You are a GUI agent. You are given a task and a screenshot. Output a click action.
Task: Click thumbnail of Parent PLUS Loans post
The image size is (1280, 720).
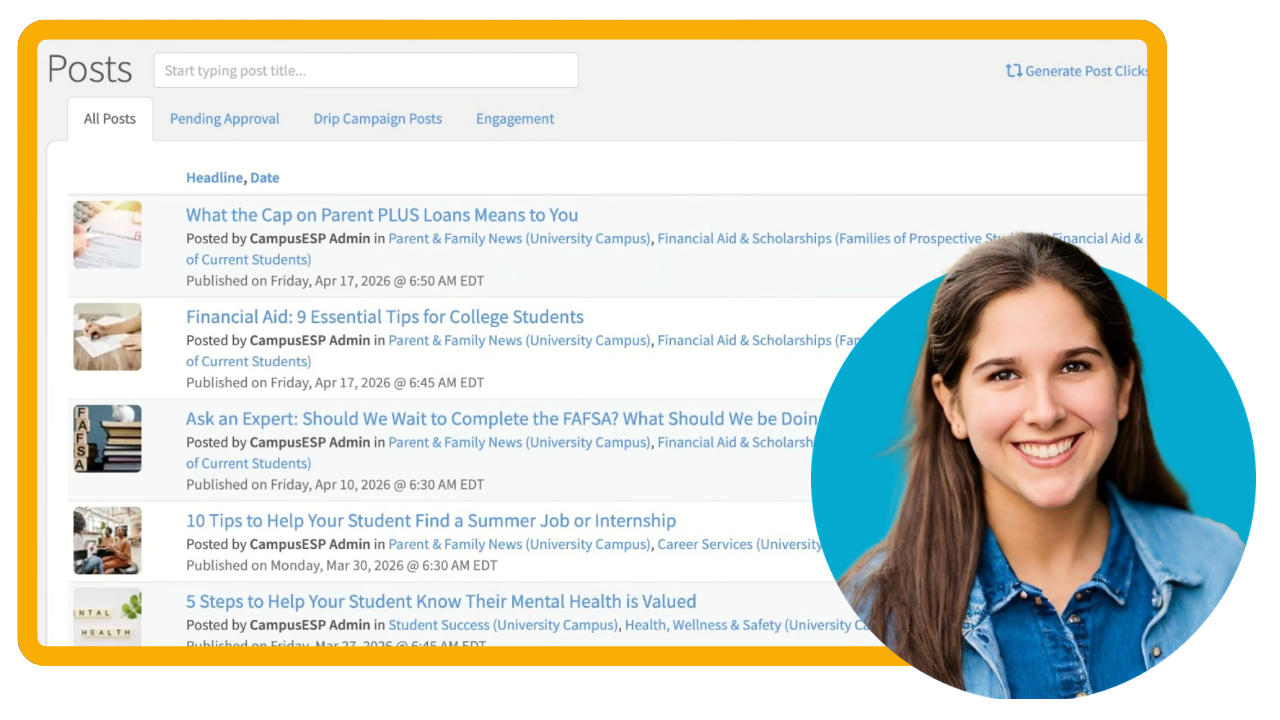point(107,235)
